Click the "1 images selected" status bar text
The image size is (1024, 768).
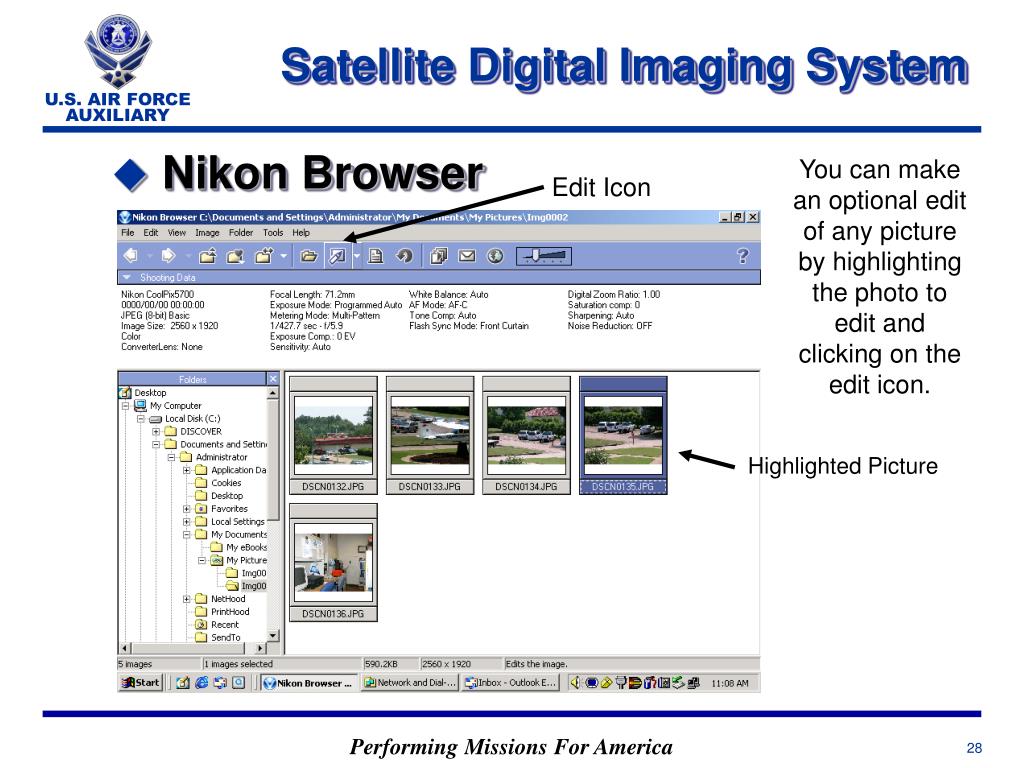238,664
